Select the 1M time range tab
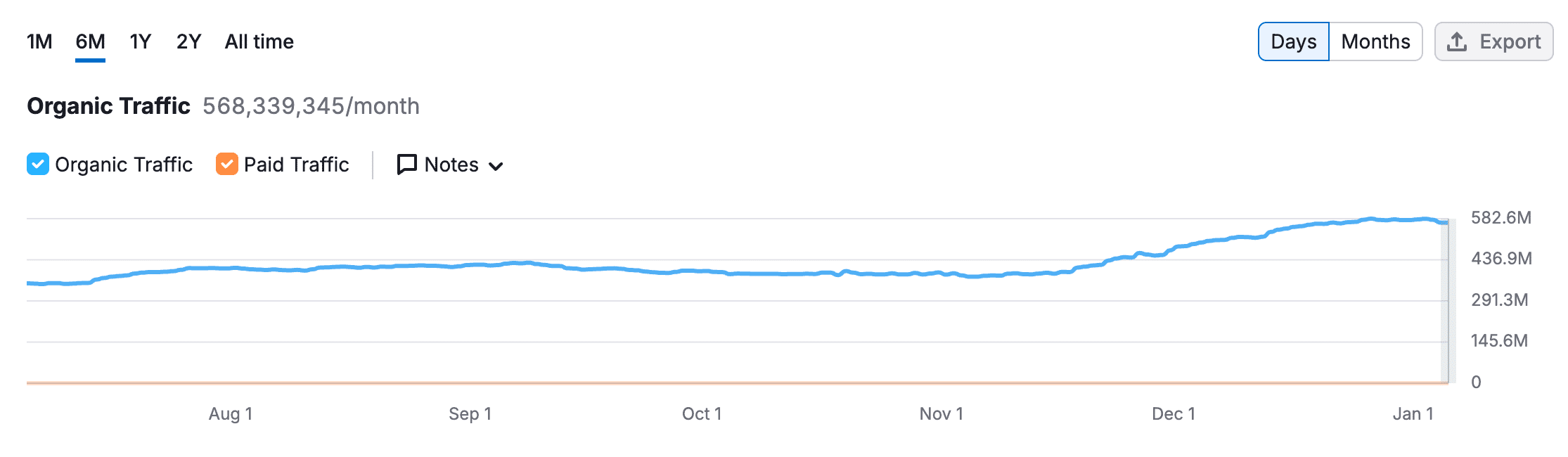Screen dimensions: 1568x457 (39, 41)
